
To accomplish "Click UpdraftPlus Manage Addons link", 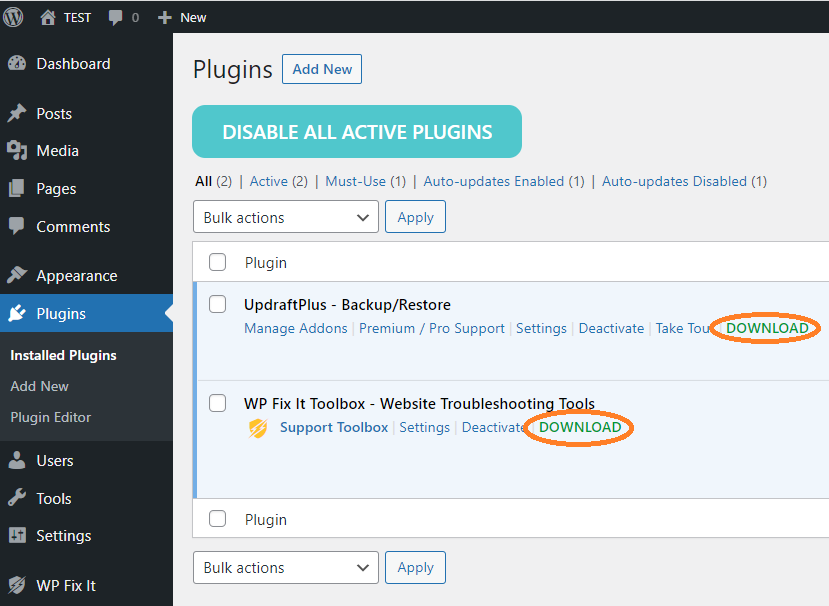I will (x=296, y=328).
